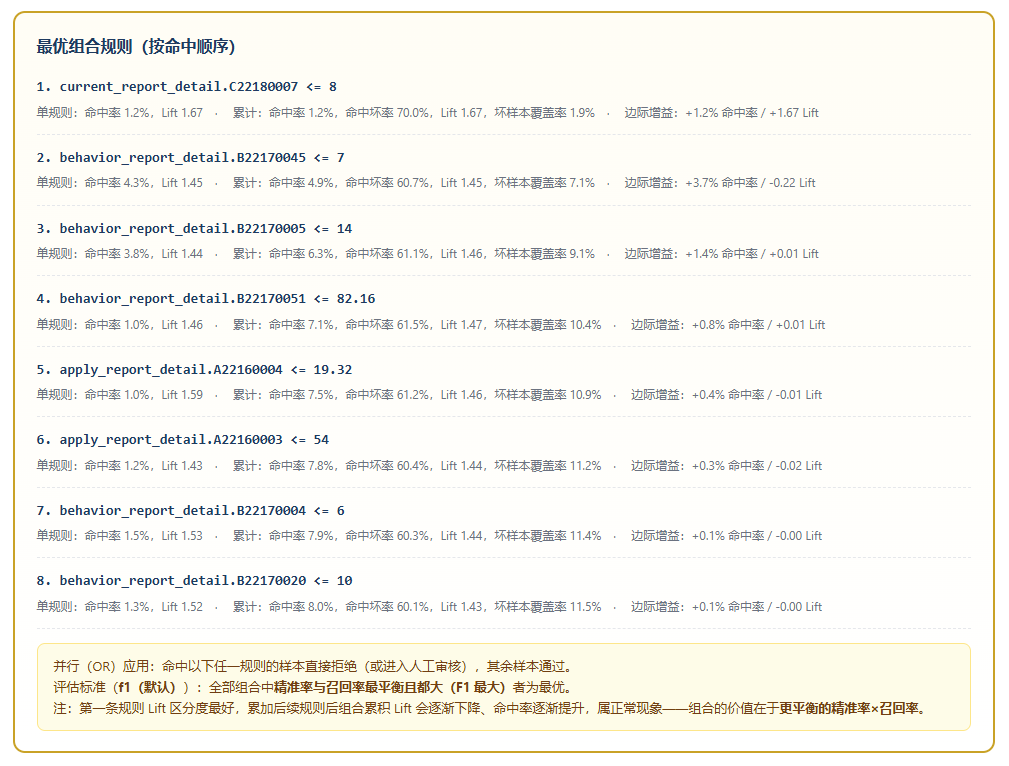Click rule 4 behavior_report_detail.B22170051 <= 82.16

point(206,299)
